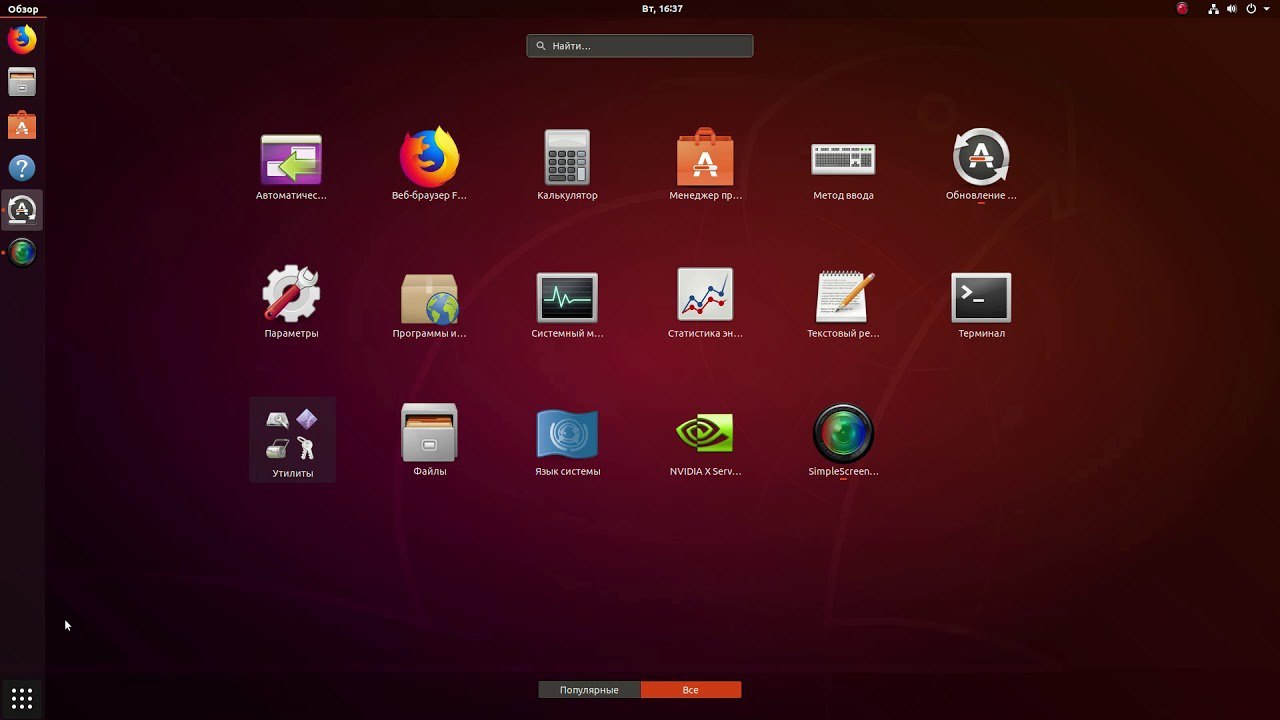Click the network icon in the top bar

tap(1214, 8)
